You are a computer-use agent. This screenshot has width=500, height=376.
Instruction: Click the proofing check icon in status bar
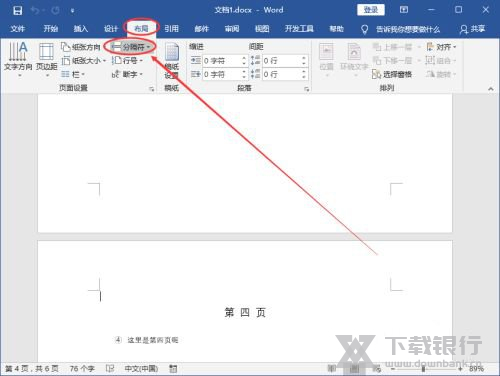pyautogui.click(x=110, y=369)
